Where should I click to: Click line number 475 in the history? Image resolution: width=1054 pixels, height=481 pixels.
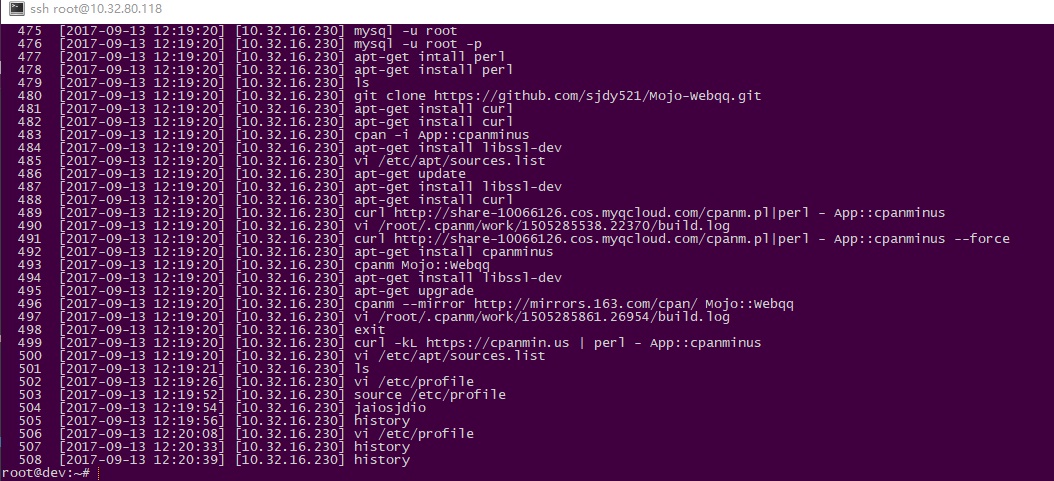30,31
